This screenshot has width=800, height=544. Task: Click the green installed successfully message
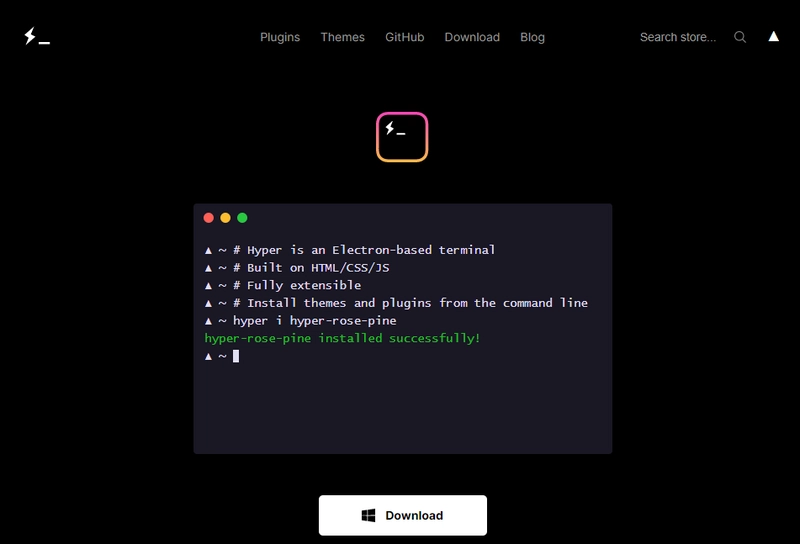pos(342,338)
